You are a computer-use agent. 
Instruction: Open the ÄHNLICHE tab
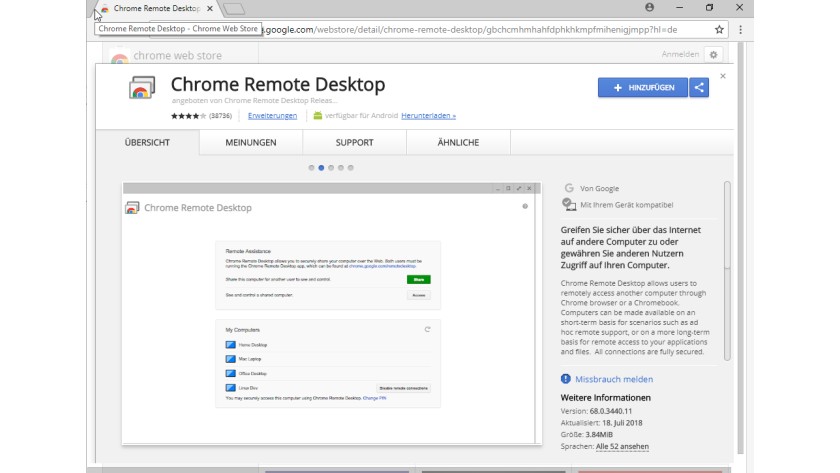click(458, 142)
